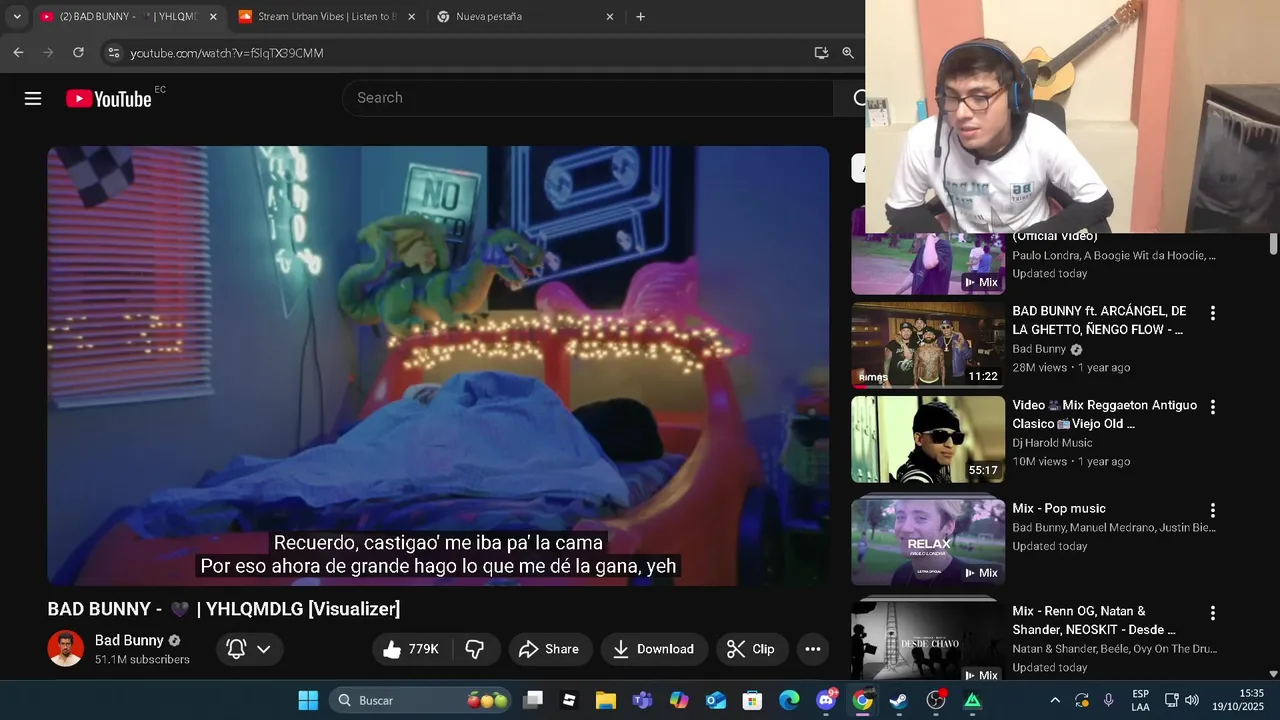Click the YouTube search input field
The height and width of the screenshot is (720, 1280).
[590, 98]
